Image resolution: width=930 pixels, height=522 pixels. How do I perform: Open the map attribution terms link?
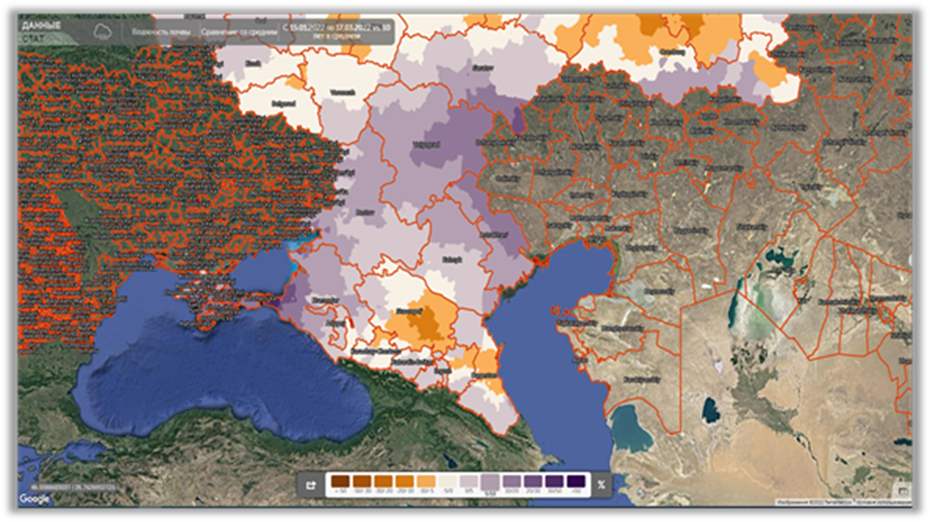pyautogui.click(x=880, y=501)
